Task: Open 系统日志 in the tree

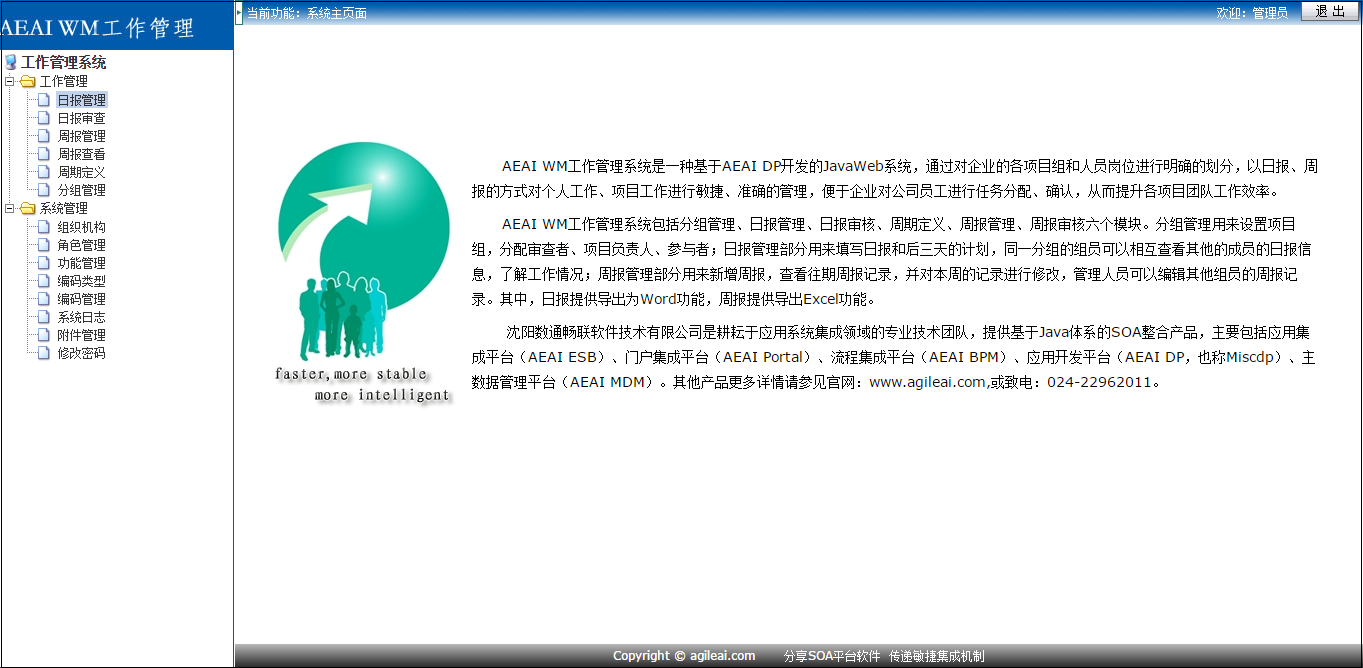Action: [x=81, y=317]
